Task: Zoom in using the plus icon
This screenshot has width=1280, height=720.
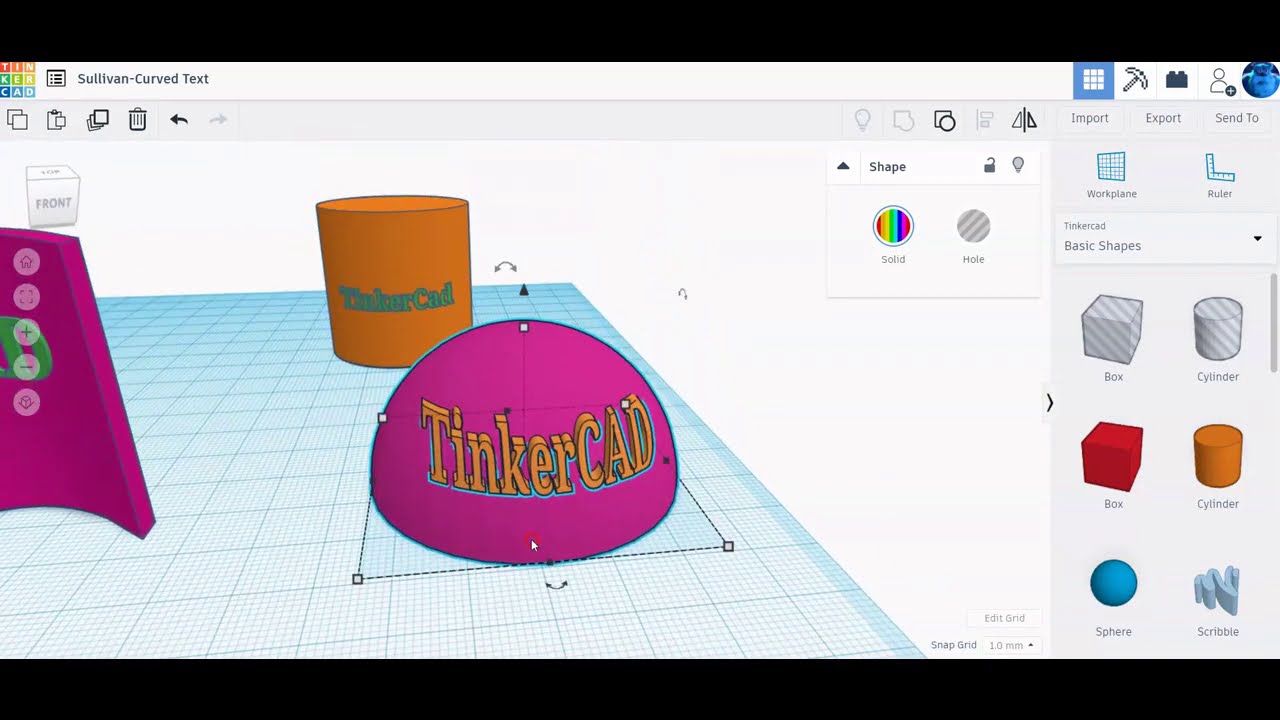Action: [x=27, y=332]
